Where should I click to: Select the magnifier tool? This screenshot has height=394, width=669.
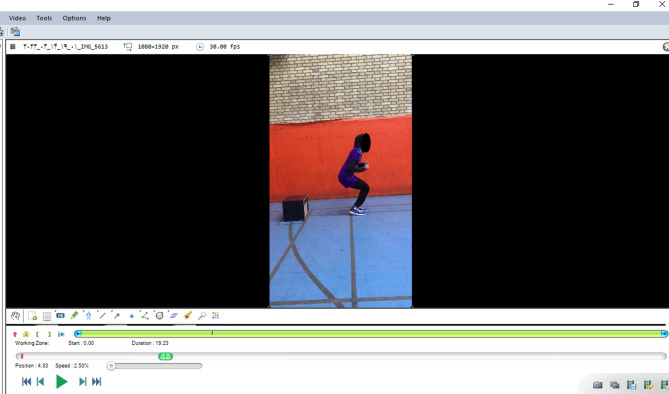pyautogui.click(x=202, y=315)
